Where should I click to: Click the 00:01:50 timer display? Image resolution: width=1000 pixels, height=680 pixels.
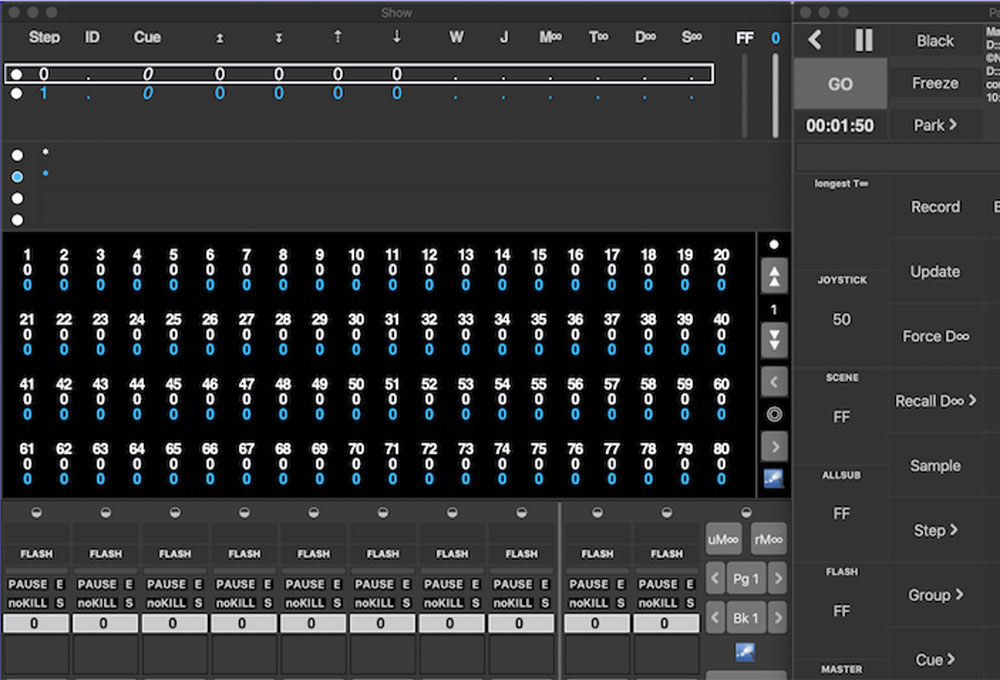pyautogui.click(x=840, y=126)
